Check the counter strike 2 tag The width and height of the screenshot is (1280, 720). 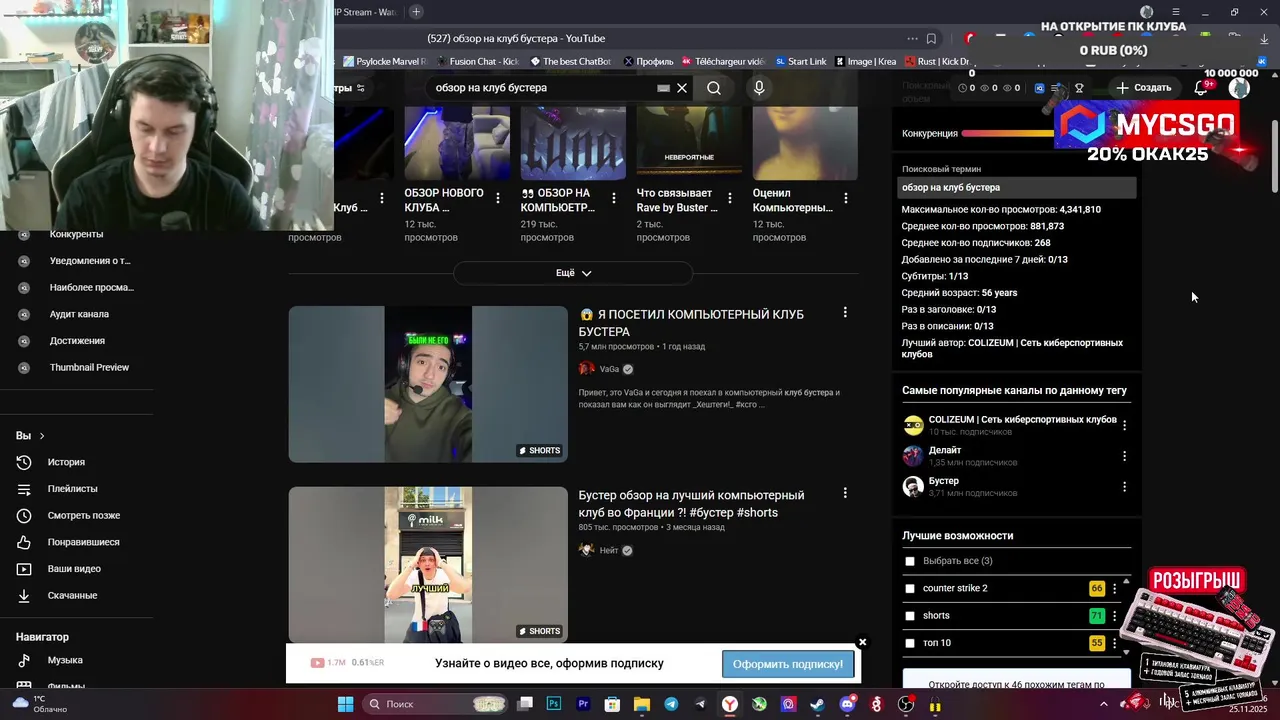click(x=910, y=588)
